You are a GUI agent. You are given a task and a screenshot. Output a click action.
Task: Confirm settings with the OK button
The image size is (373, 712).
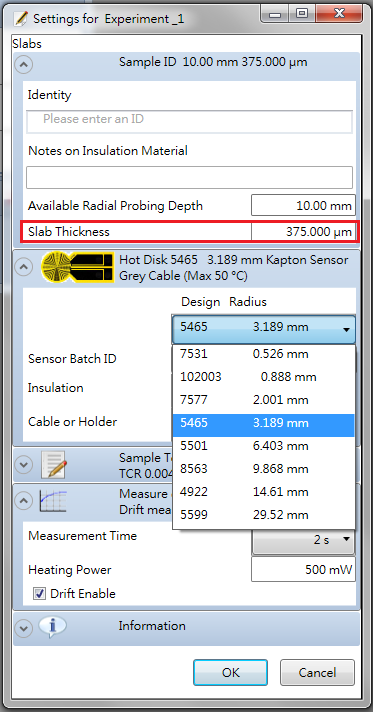(230, 672)
